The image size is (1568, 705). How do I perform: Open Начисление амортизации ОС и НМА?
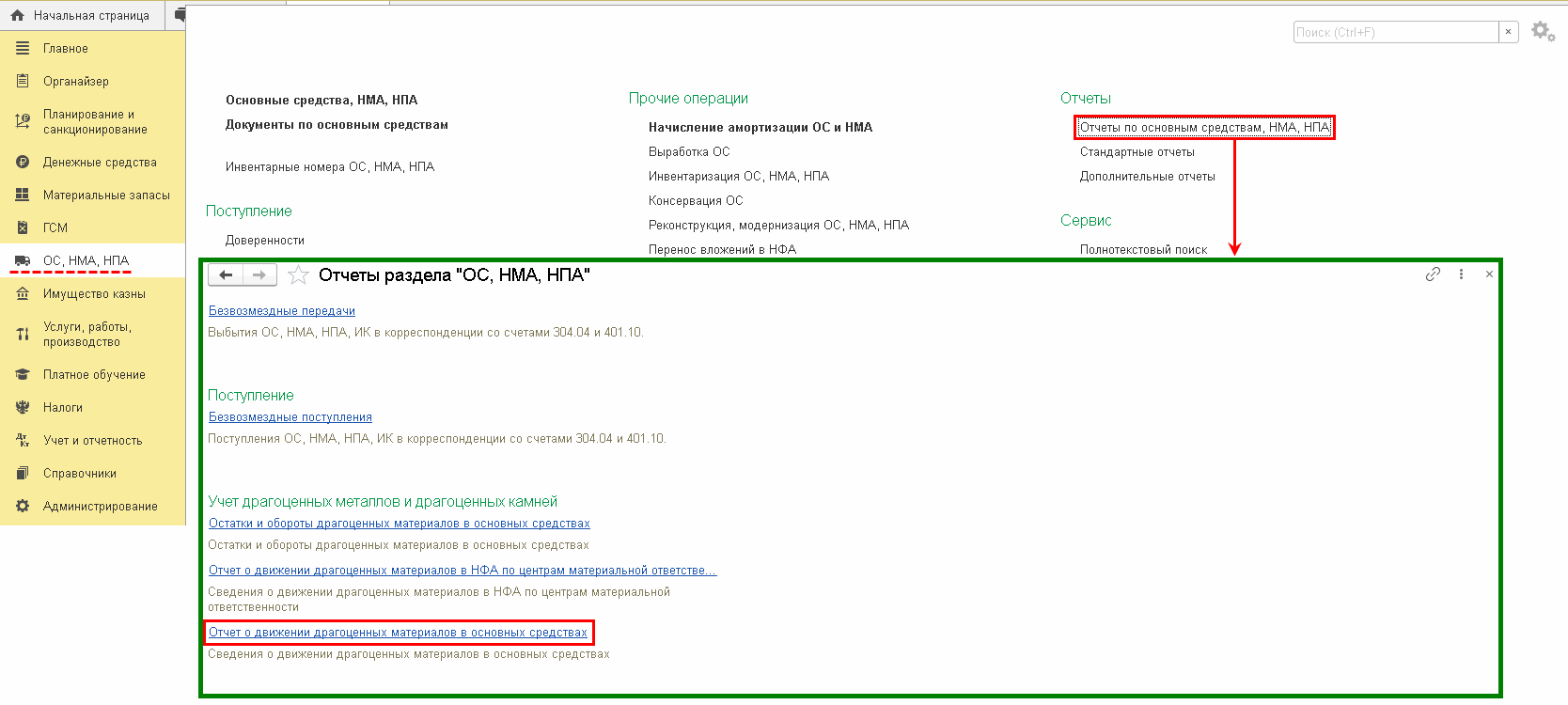click(760, 127)
